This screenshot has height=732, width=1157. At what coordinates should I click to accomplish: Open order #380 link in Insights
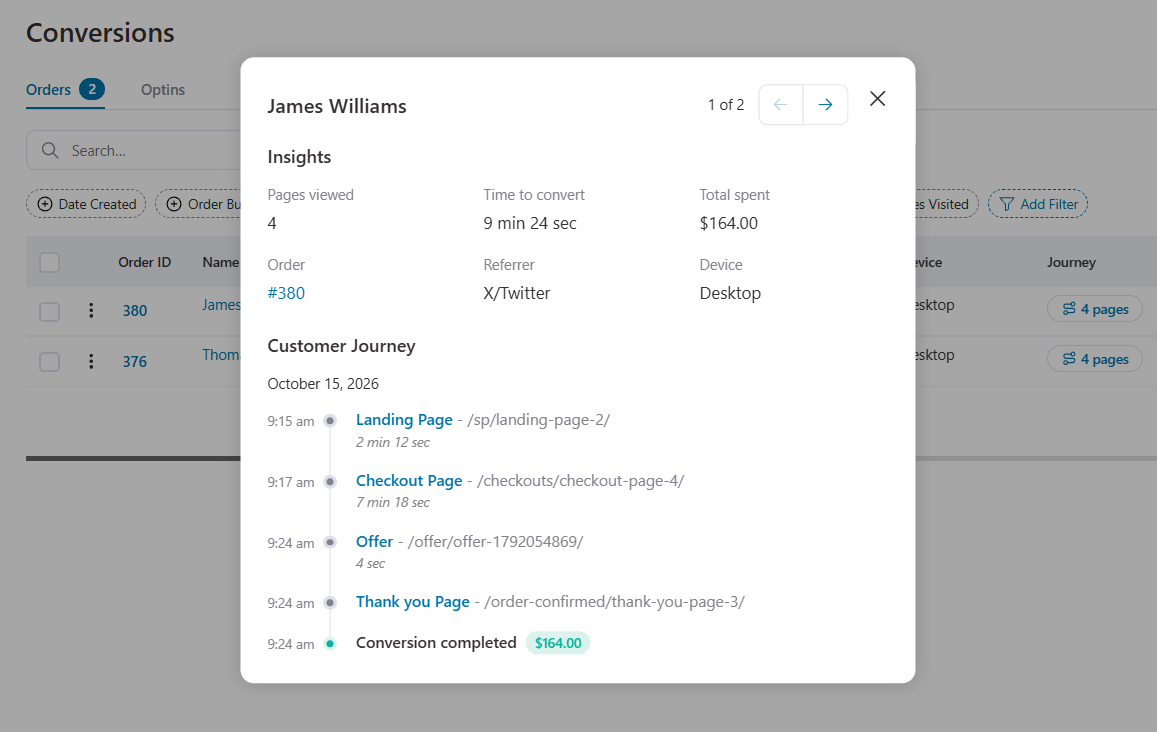pyautogui.click(x=286, y=293)
